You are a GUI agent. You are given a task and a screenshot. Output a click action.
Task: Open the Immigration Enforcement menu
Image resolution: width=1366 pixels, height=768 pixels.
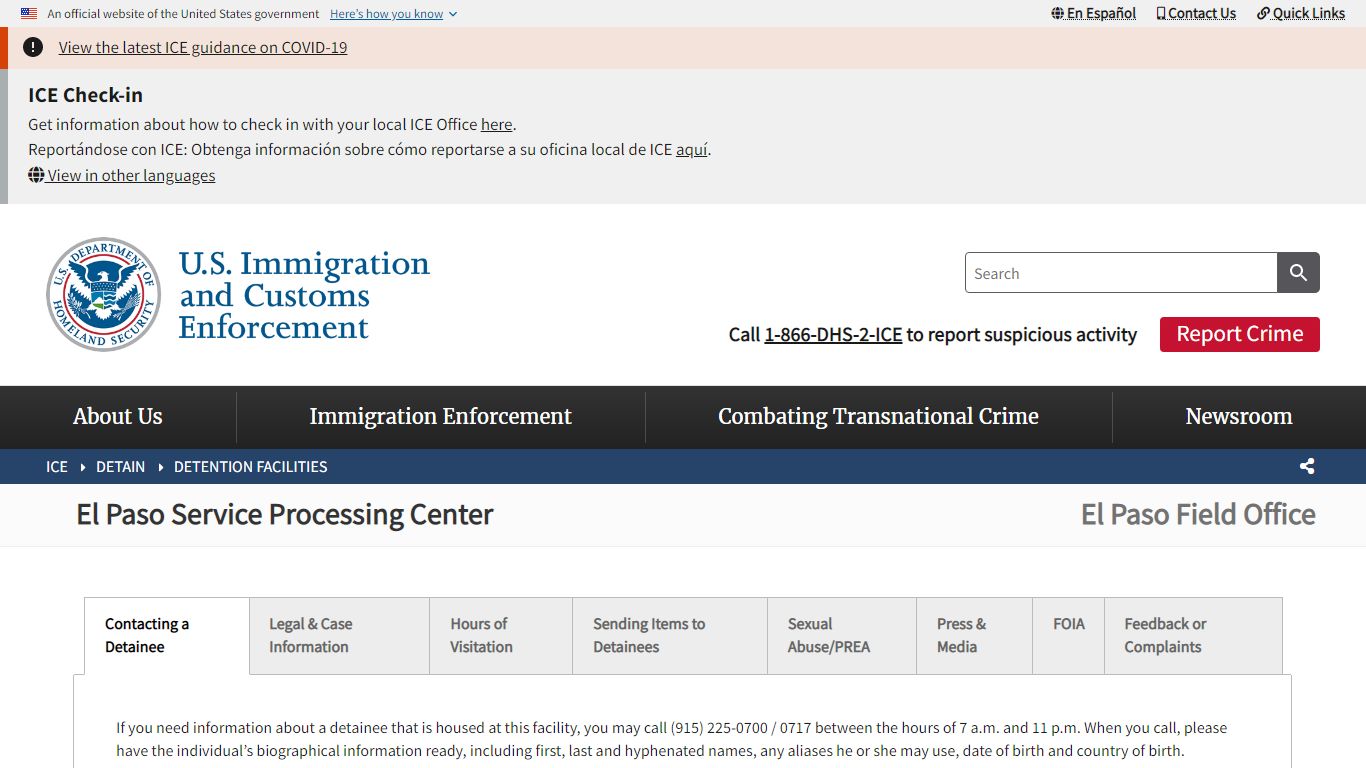click(x=441, y=417)
